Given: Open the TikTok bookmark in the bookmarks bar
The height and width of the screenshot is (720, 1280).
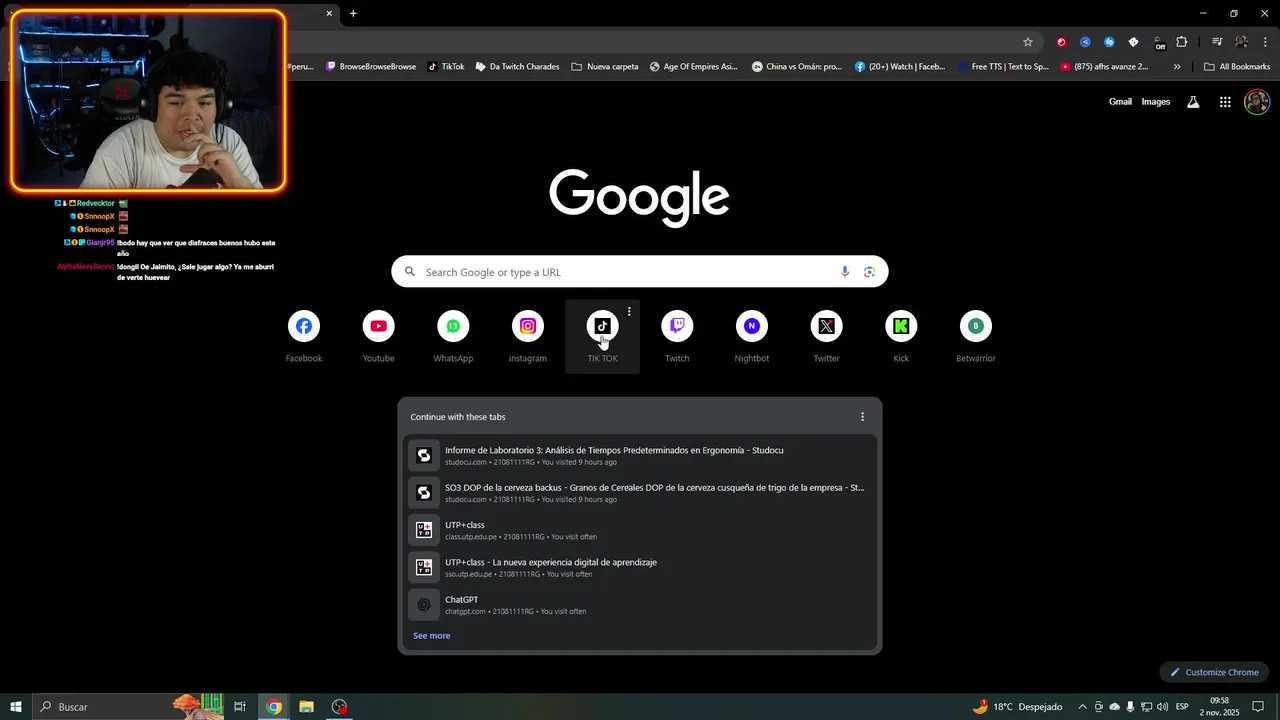Looking at the screenshot, I should 446,67.
